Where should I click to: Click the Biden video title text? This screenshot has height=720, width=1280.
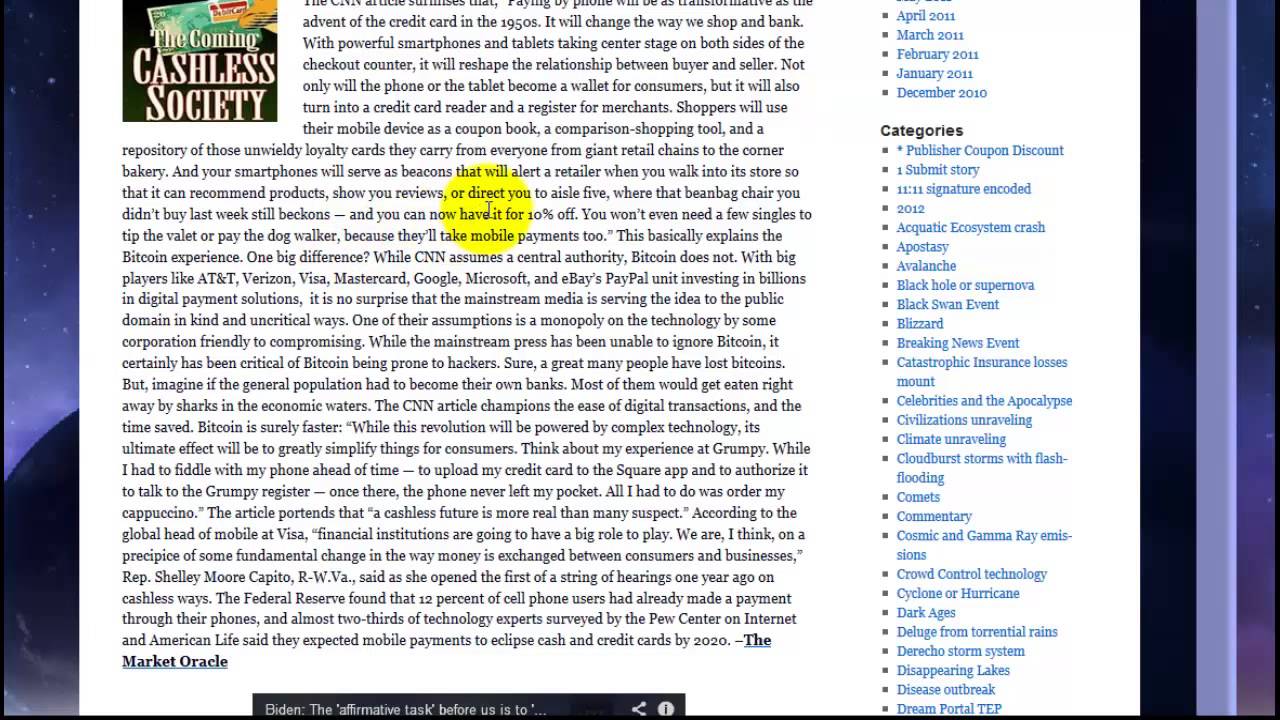405,710
